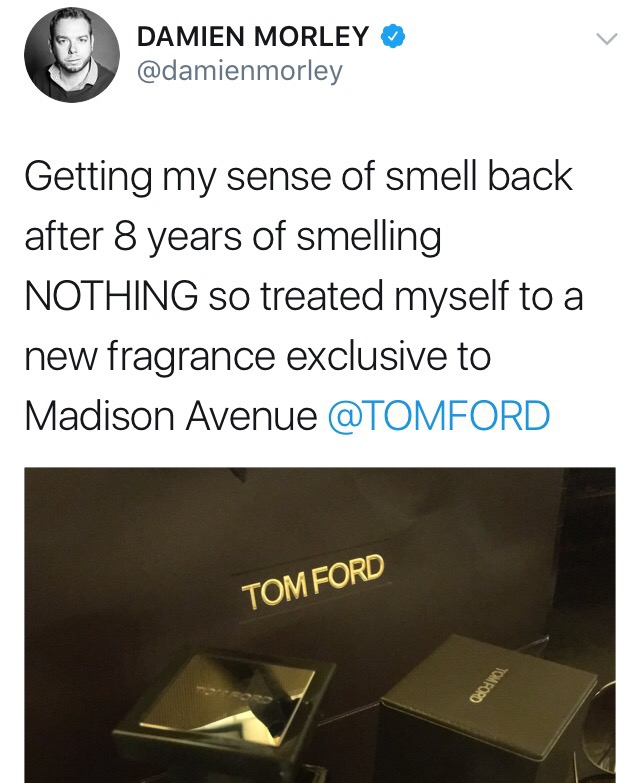Visit the @damienmorley handle
The width and height of the screenshot is (640, 783).
(x=240, y=70)
